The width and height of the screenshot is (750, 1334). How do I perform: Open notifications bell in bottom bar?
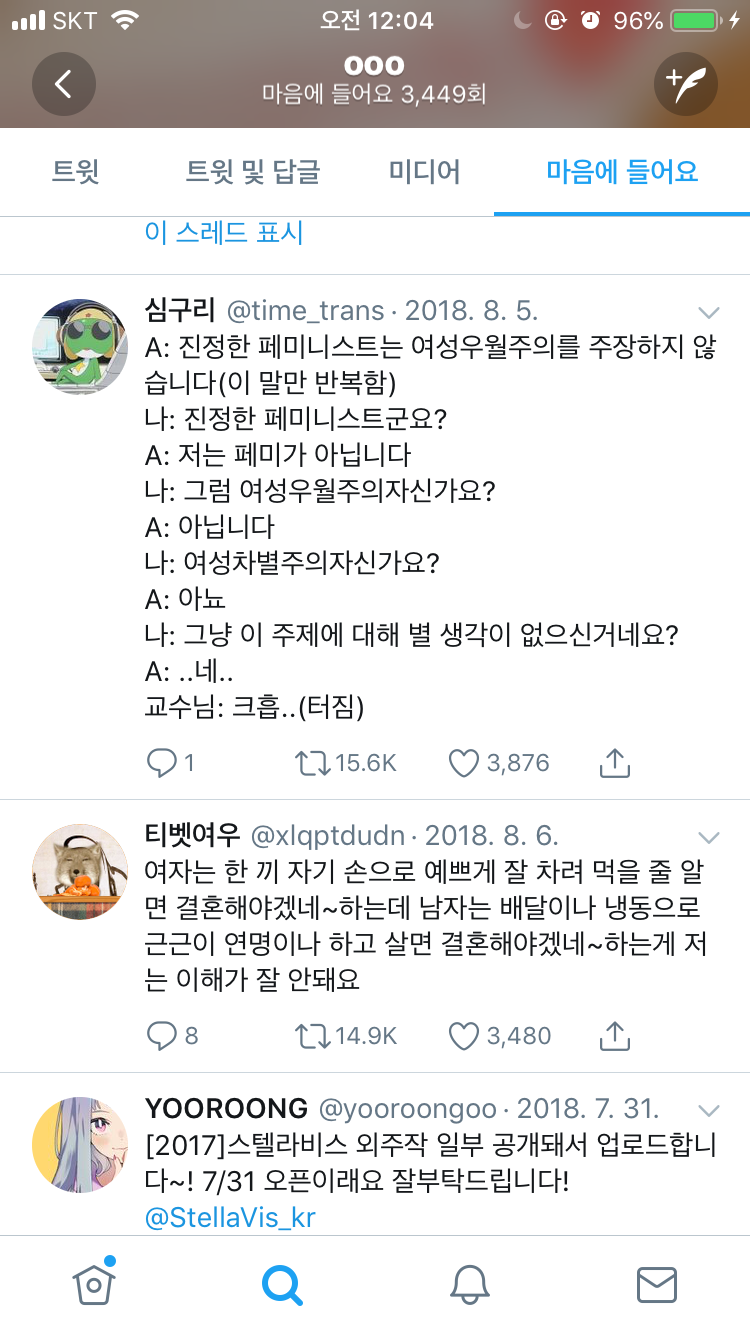point(469,1284)
